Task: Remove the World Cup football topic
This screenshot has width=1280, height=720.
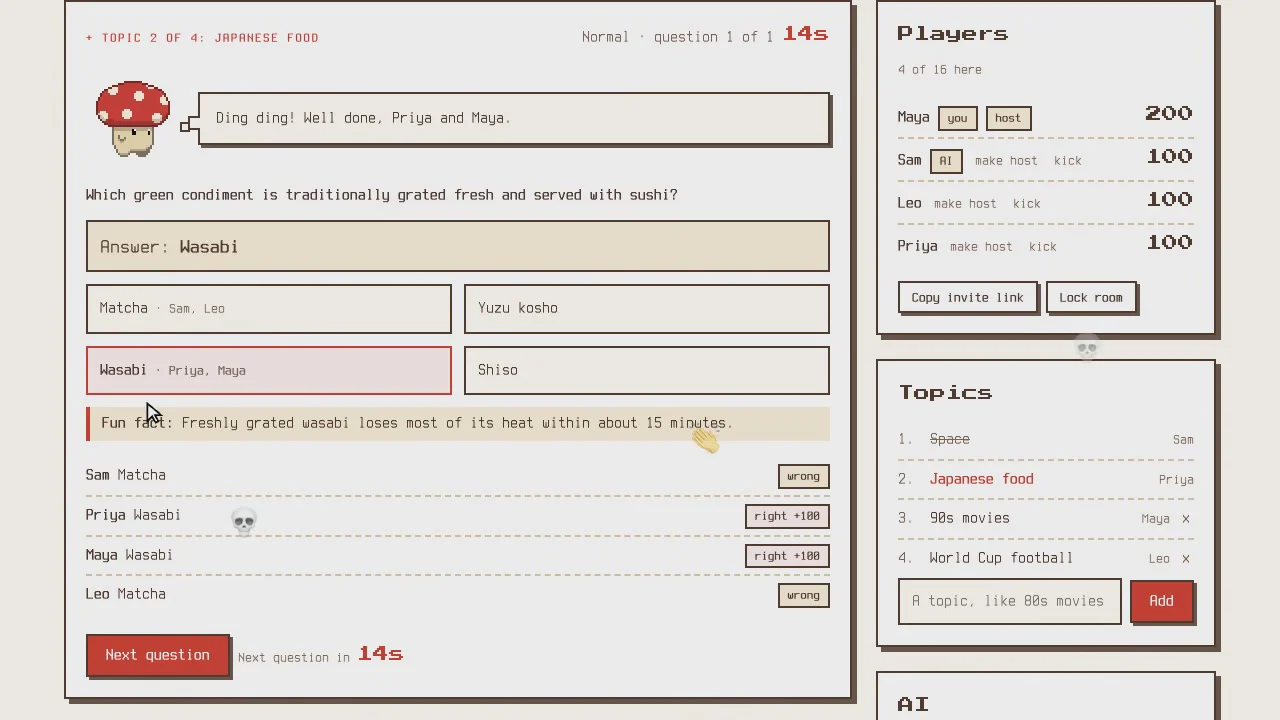Action: tap(1186, 559)
